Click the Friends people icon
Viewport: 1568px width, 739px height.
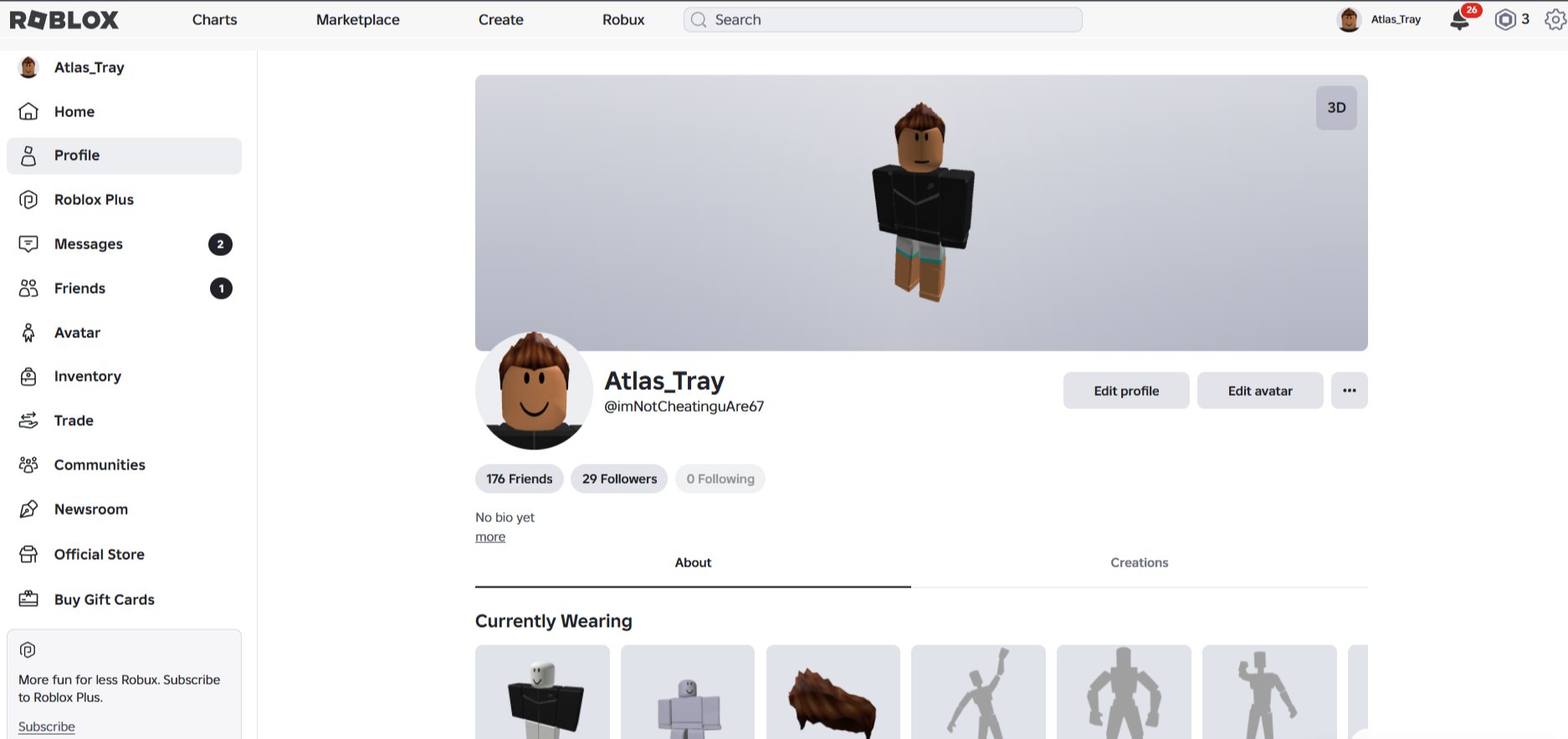[28, 288]
